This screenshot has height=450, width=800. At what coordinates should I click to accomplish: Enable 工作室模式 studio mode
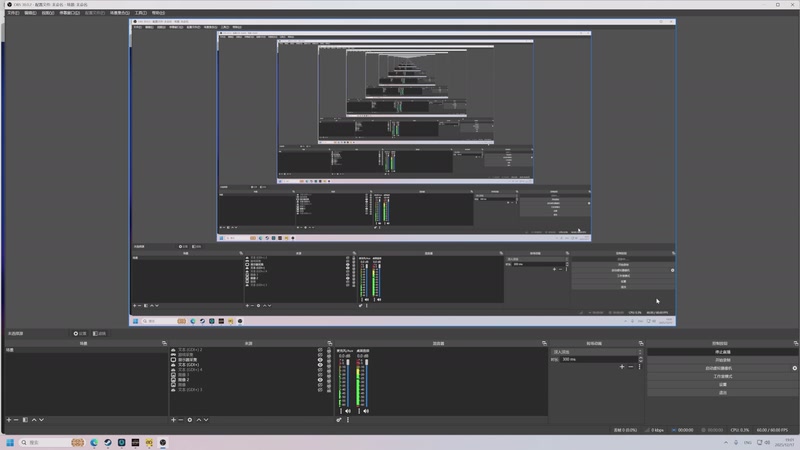pos(722,377)
